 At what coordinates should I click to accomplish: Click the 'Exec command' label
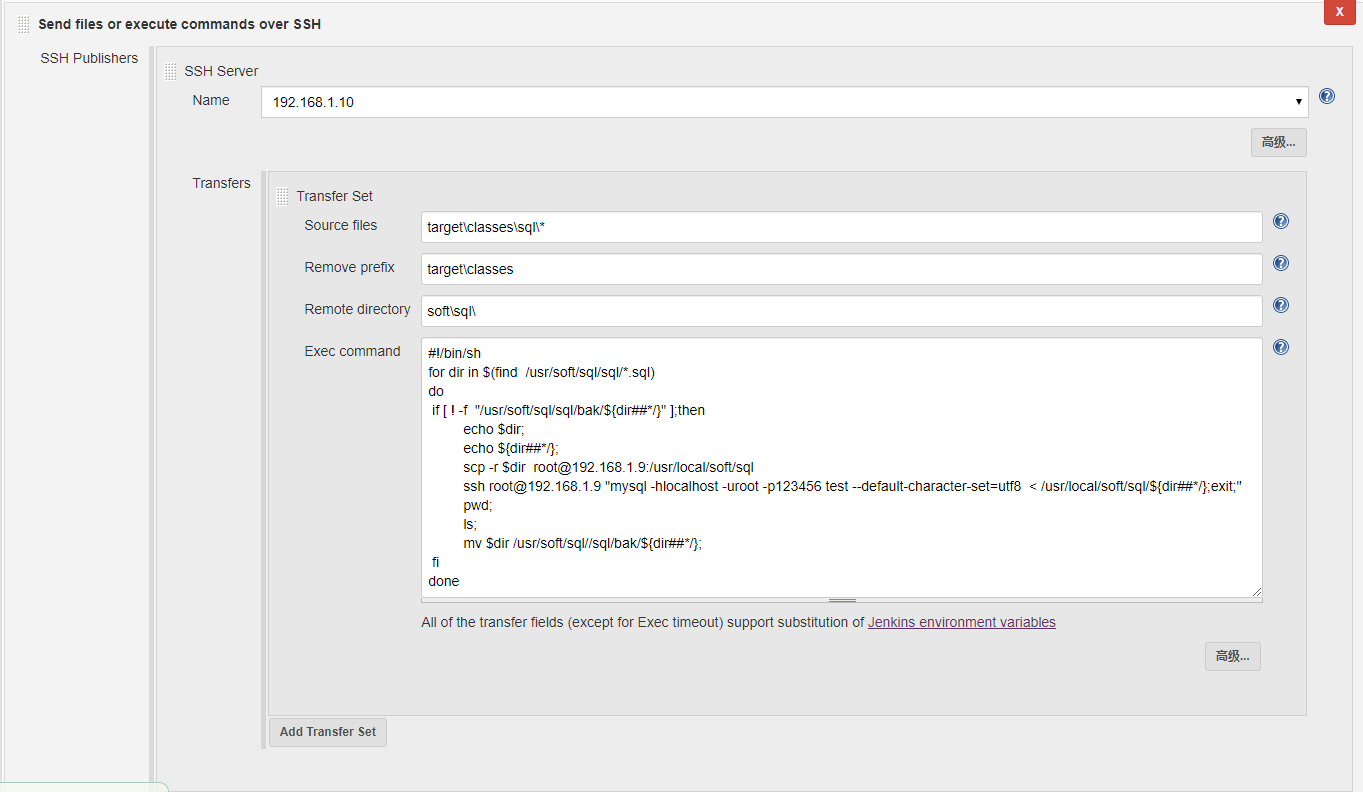pyautogui.click(x=352, y=351)
